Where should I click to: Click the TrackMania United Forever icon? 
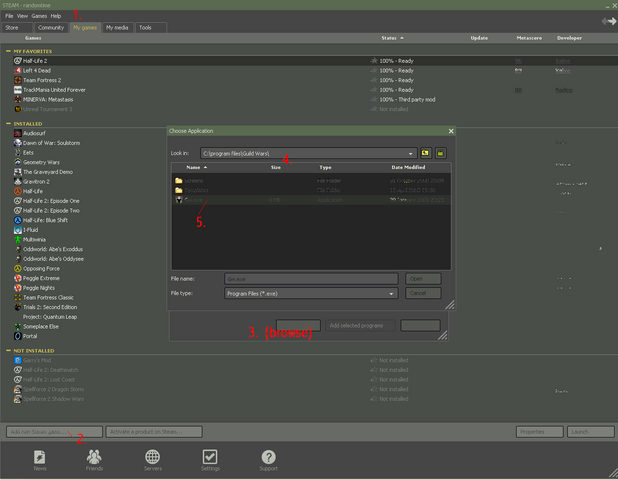(18, 90)
